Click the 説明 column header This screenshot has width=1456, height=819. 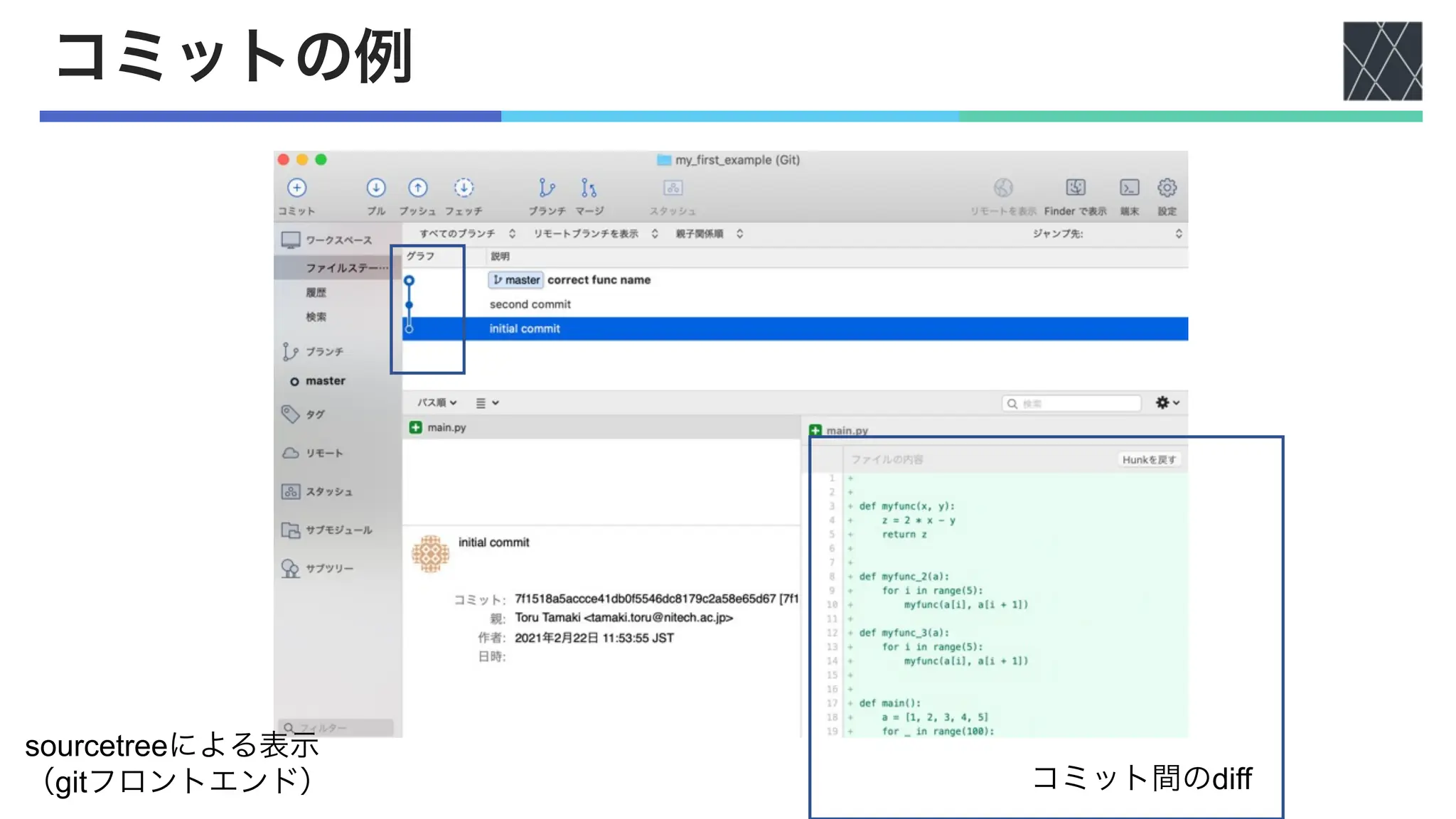(500, 256)
